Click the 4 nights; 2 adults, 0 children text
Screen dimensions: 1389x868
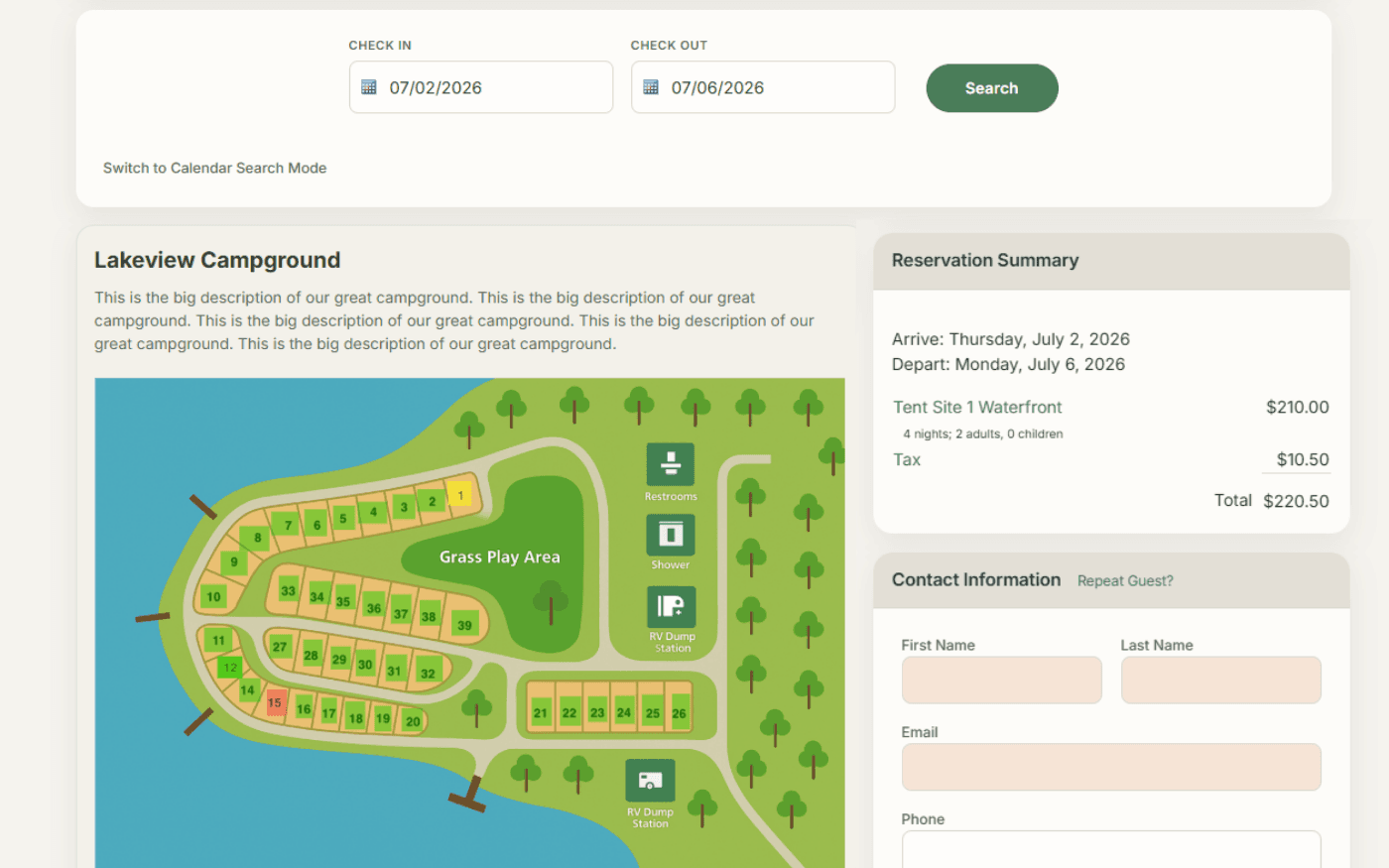tap(983, 434)
